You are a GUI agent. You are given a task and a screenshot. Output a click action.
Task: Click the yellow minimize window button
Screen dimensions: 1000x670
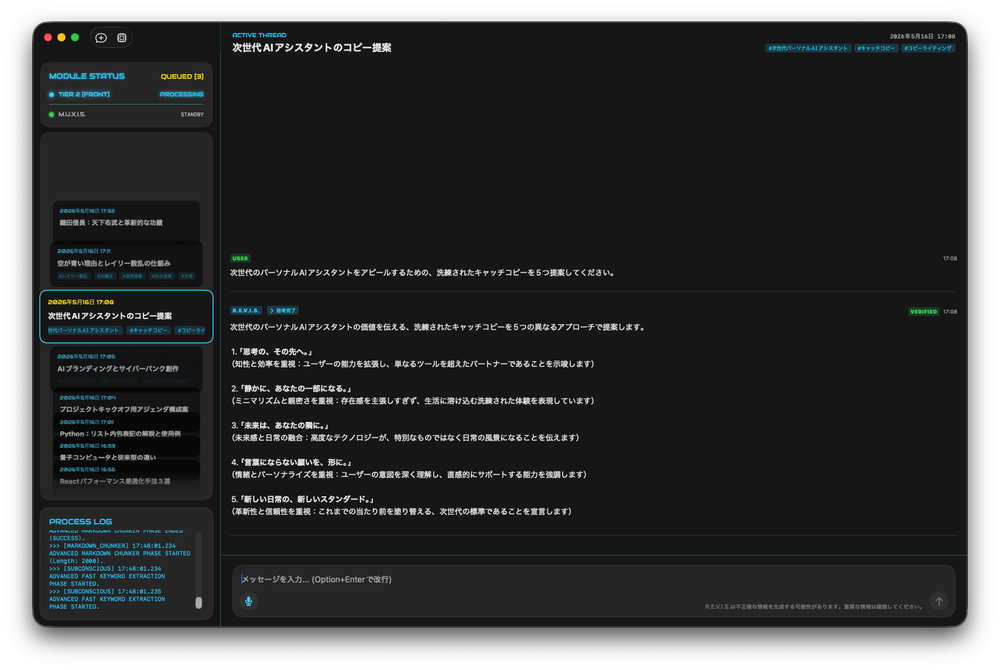(61, 38)
